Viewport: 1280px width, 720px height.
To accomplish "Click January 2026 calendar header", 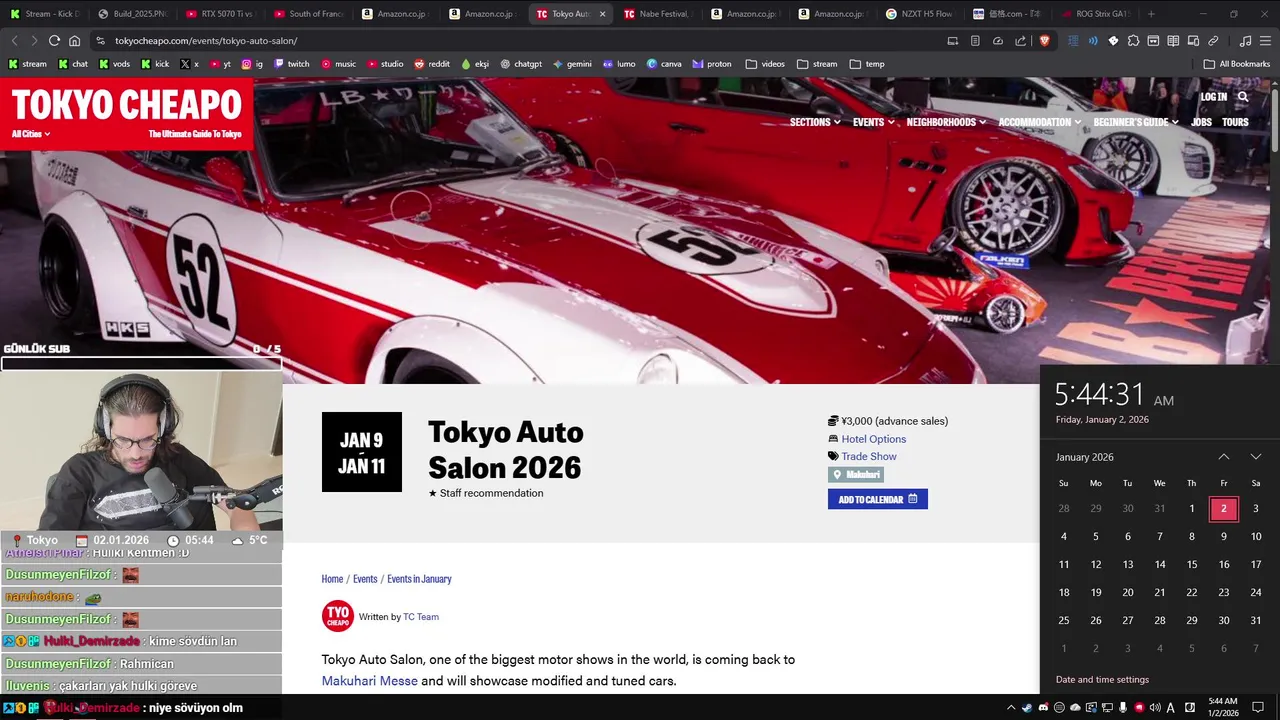I will click(1085, 457).
